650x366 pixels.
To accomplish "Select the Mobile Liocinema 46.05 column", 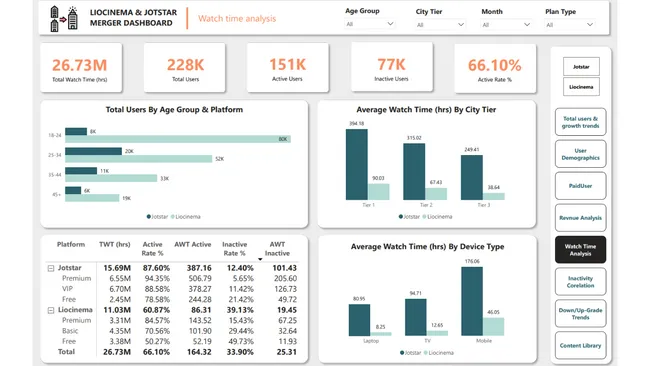I will click(x=494, y=327).
